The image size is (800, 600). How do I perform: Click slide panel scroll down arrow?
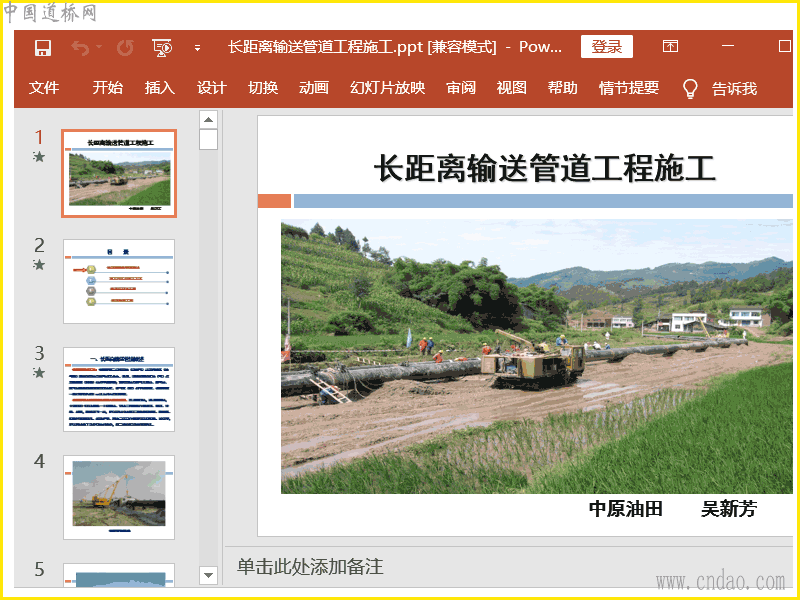pyautogui.click(x=208, y=576)
